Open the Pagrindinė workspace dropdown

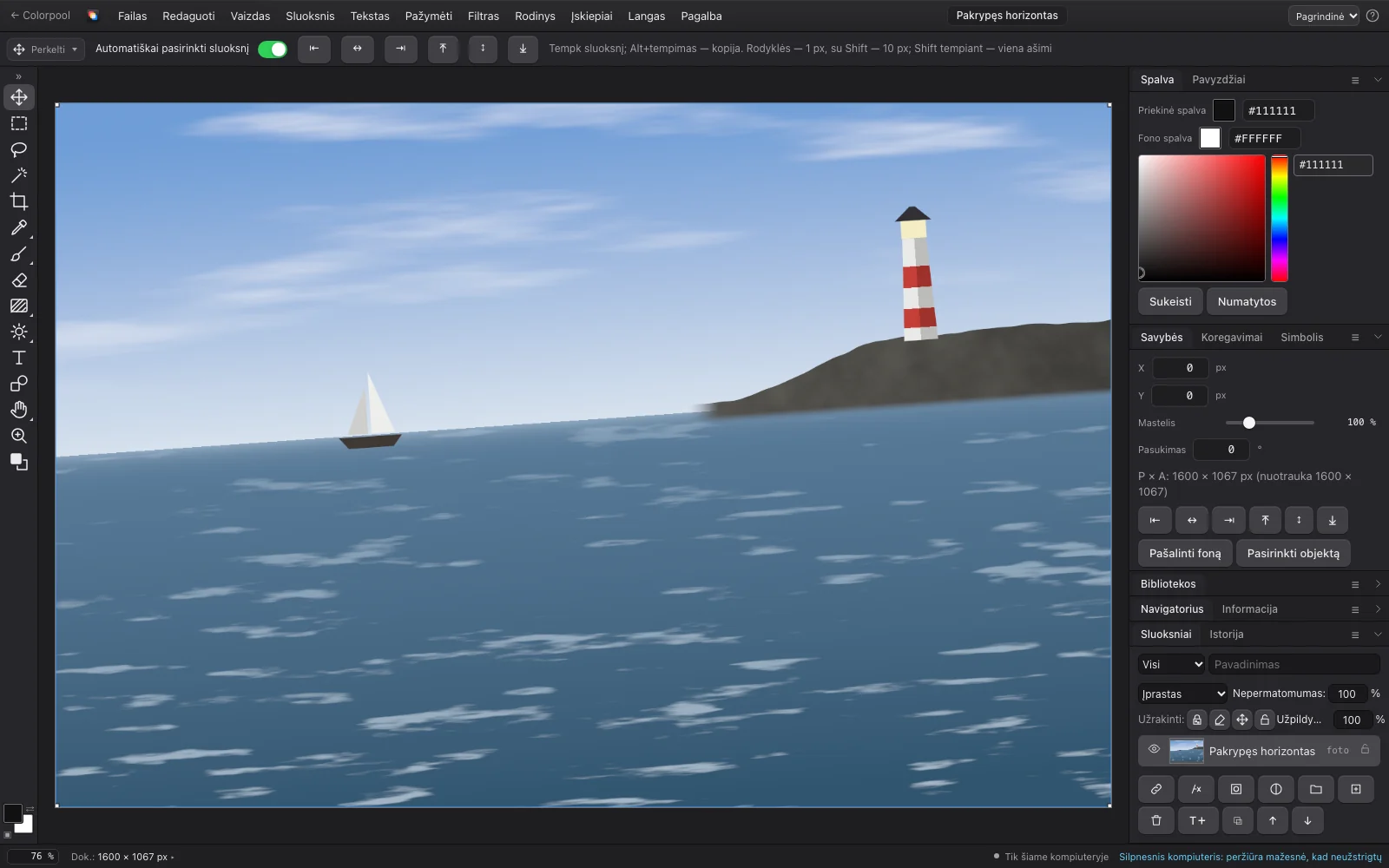point(1324,16)
